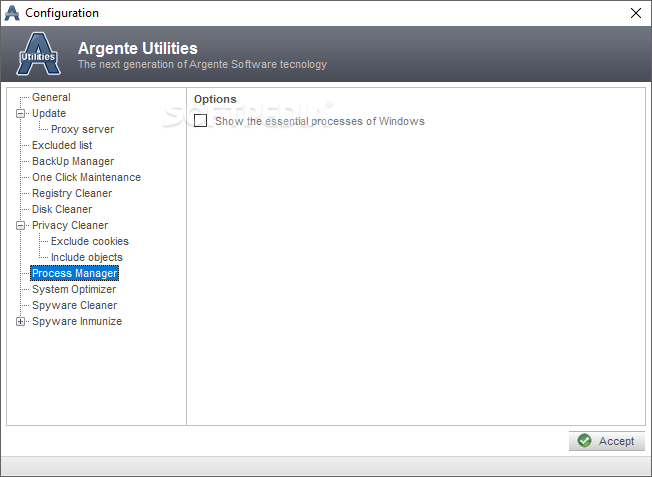Expand the Spyware Inmunize tree node

point(20,321)
